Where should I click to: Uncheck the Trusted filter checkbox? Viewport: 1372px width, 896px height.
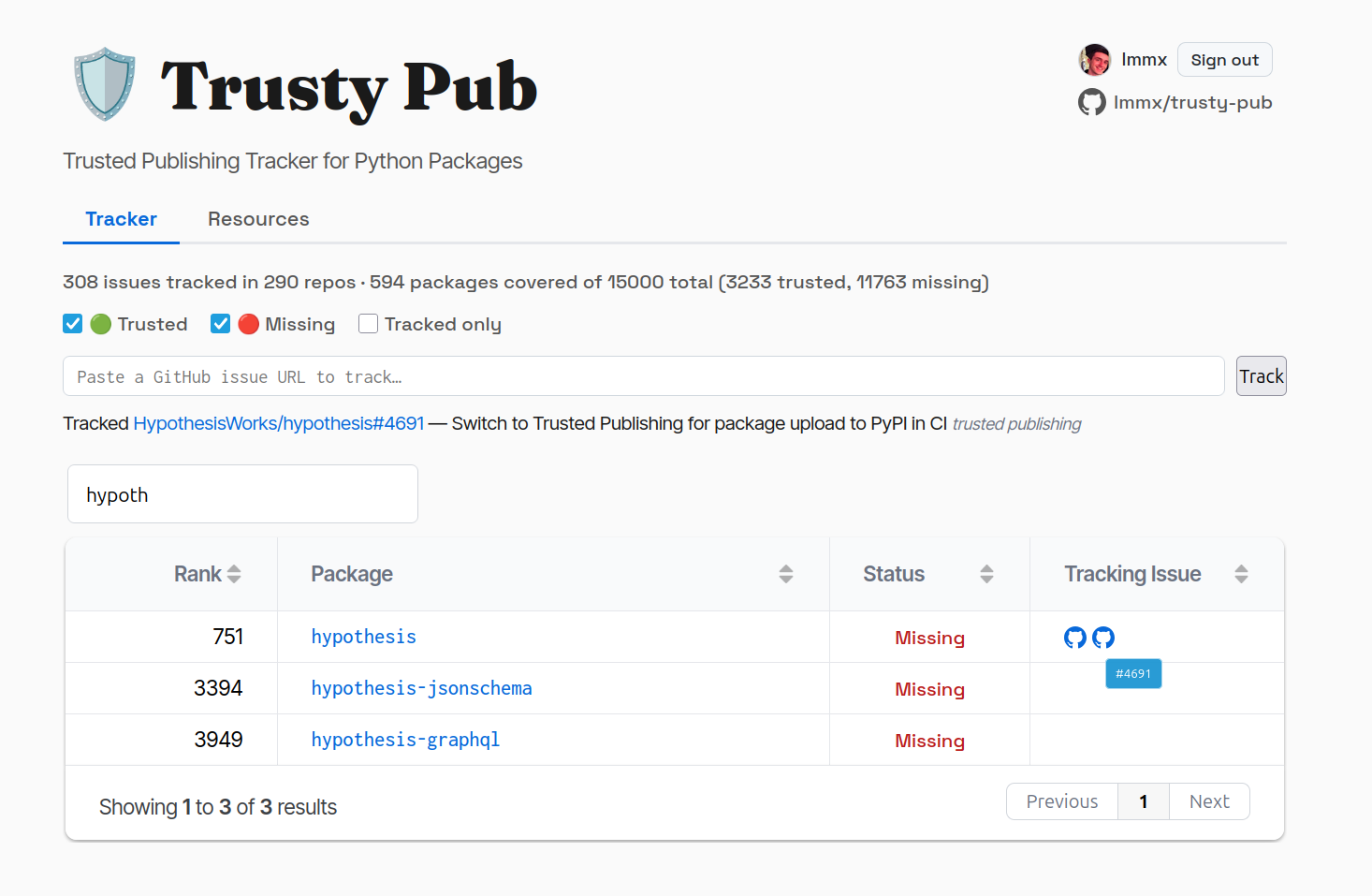pos(73,324)
